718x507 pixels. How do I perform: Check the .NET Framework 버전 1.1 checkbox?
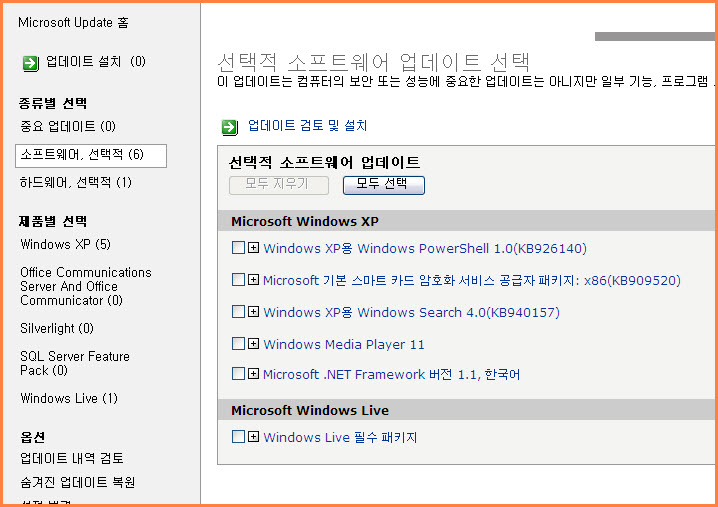point(238,374)
